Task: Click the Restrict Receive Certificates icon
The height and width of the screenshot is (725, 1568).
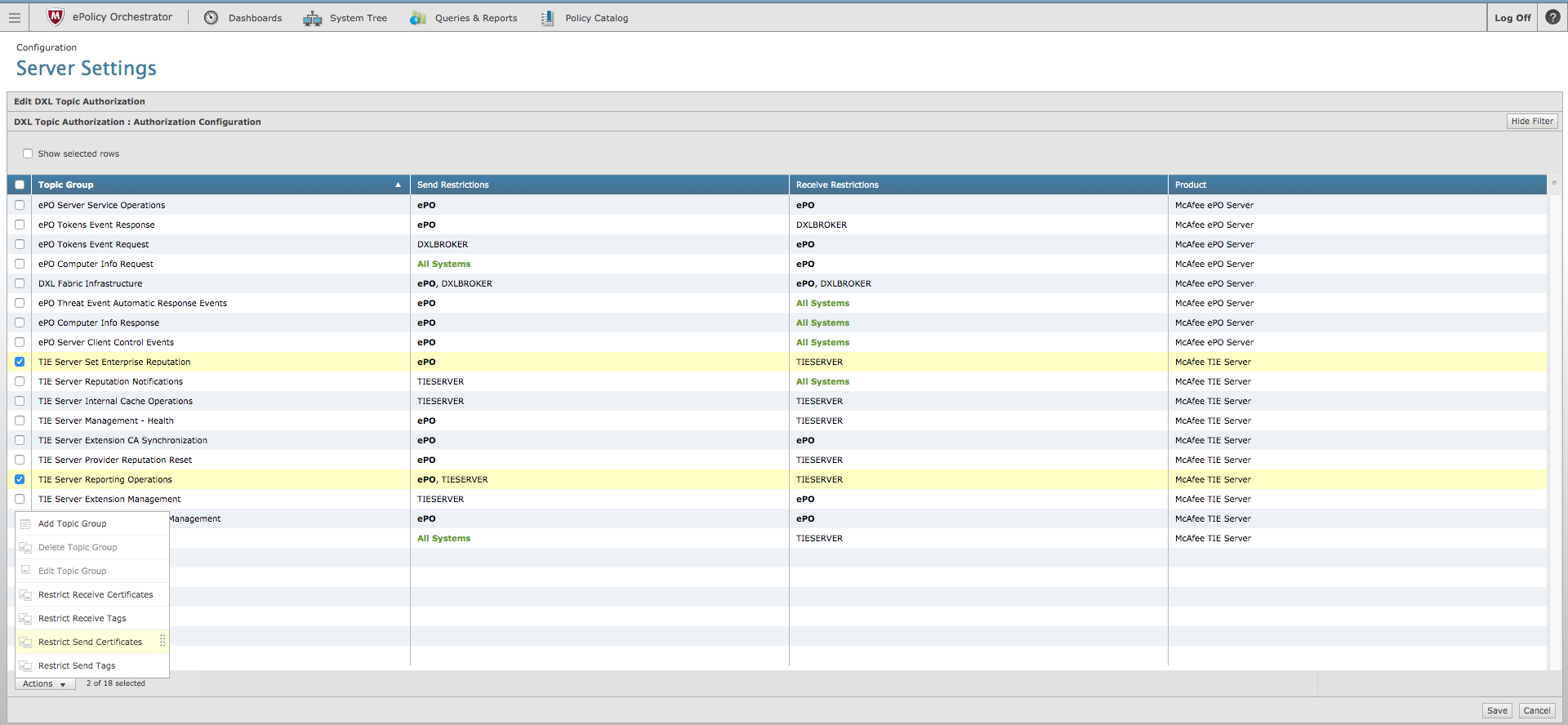Action: click(25, 595)
